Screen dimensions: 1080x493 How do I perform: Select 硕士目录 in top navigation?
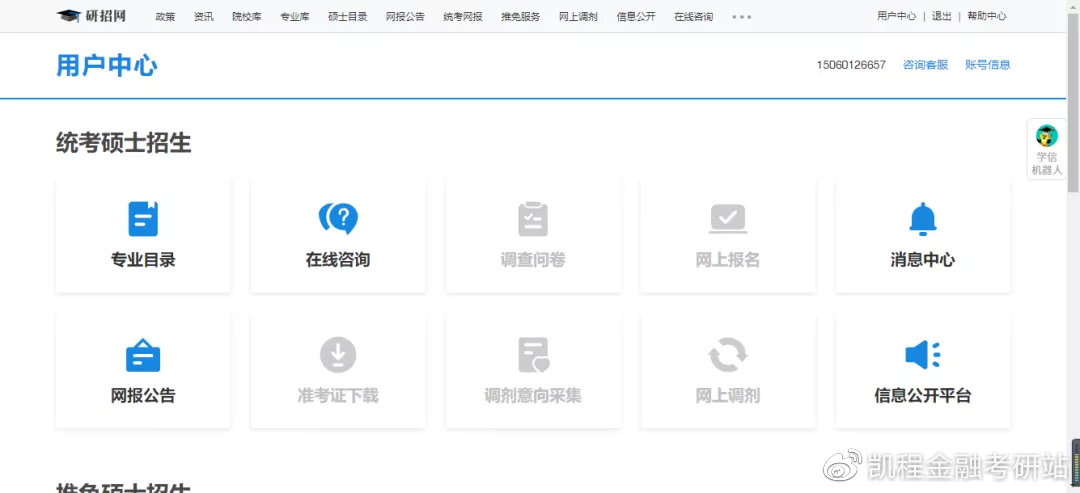point(347,17)
